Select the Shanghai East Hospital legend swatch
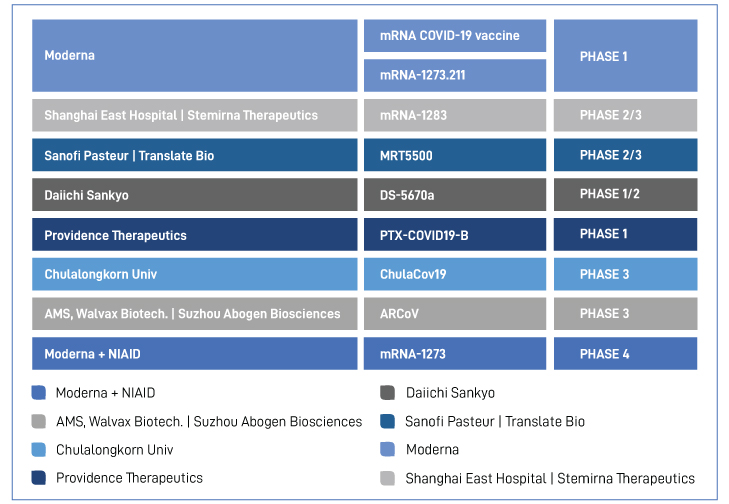Image resolution: width=729 pixels, height=504 pixels. [x=387, y=478]
